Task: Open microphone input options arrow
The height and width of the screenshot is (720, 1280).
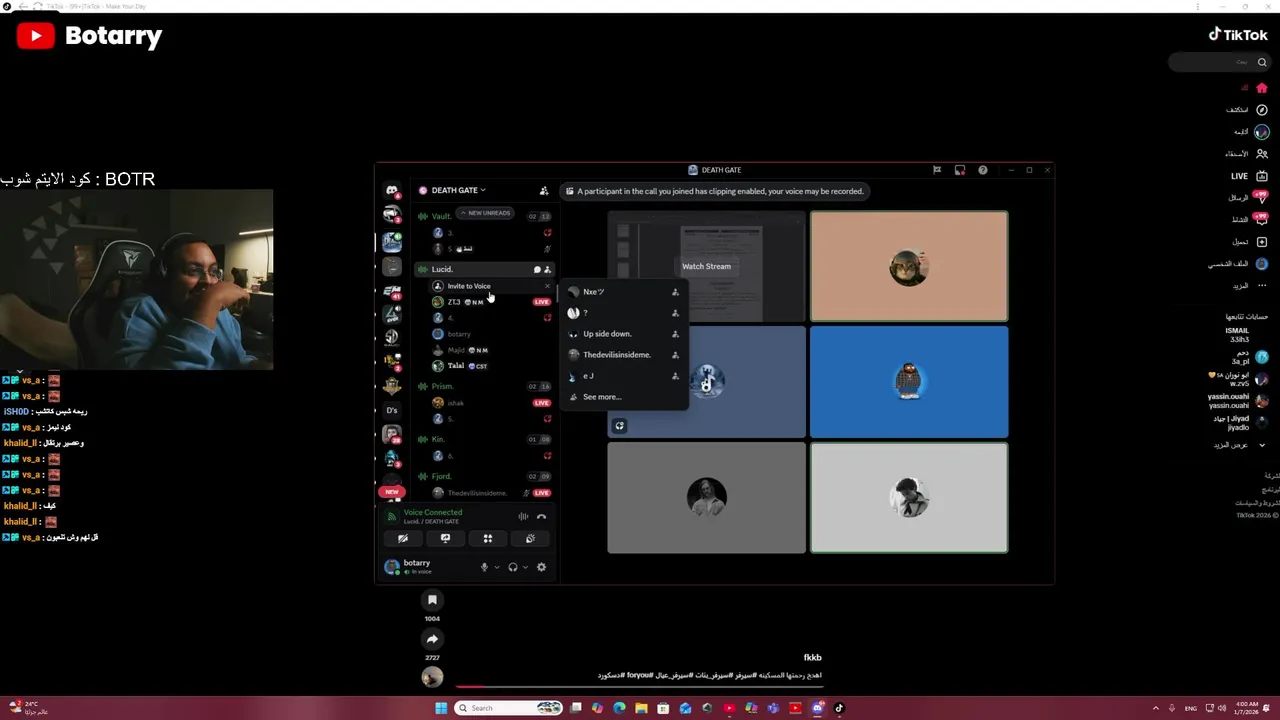Action: (x=497, y=567)
